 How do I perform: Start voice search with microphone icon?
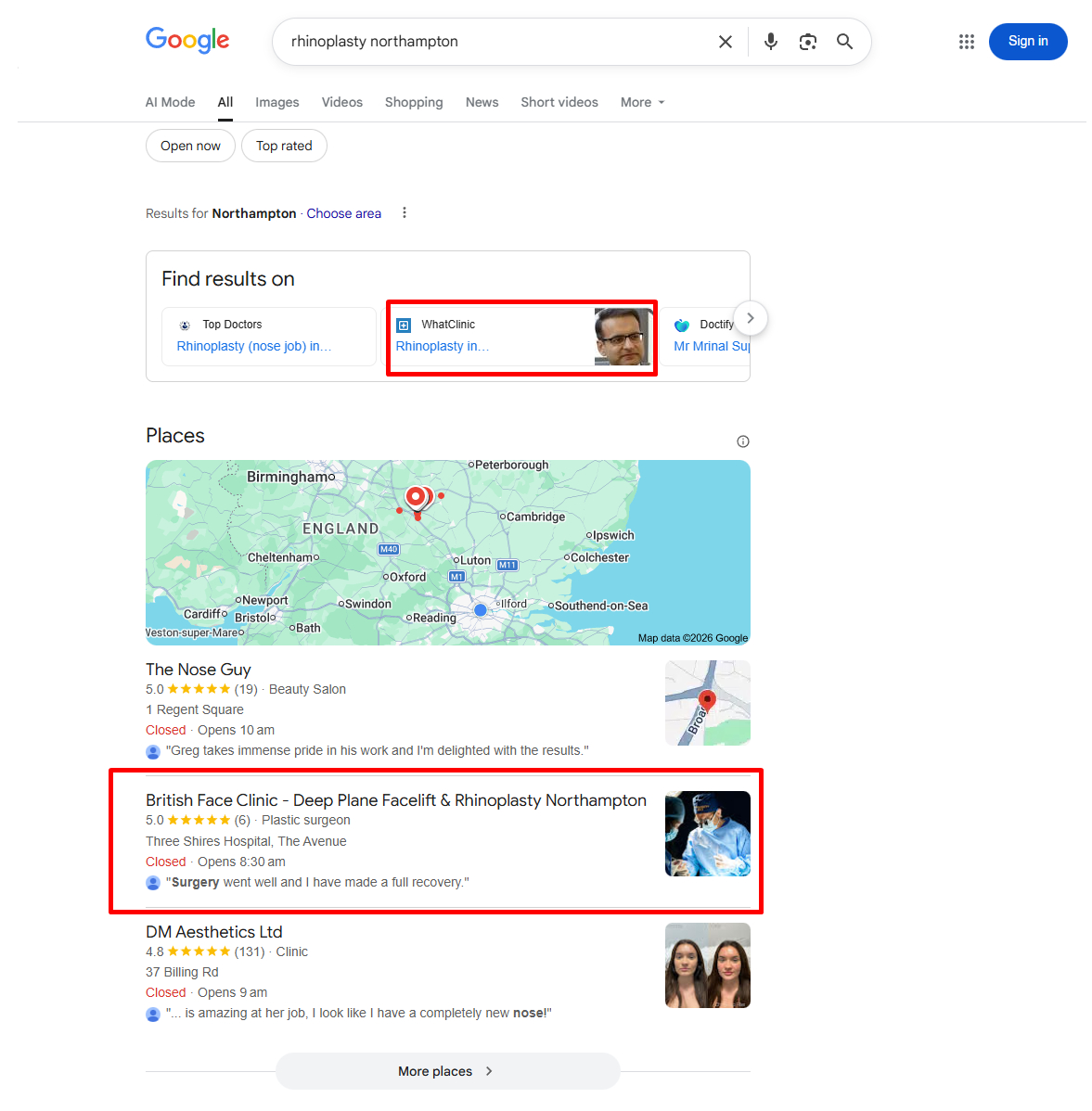click(x=770, y=42)
